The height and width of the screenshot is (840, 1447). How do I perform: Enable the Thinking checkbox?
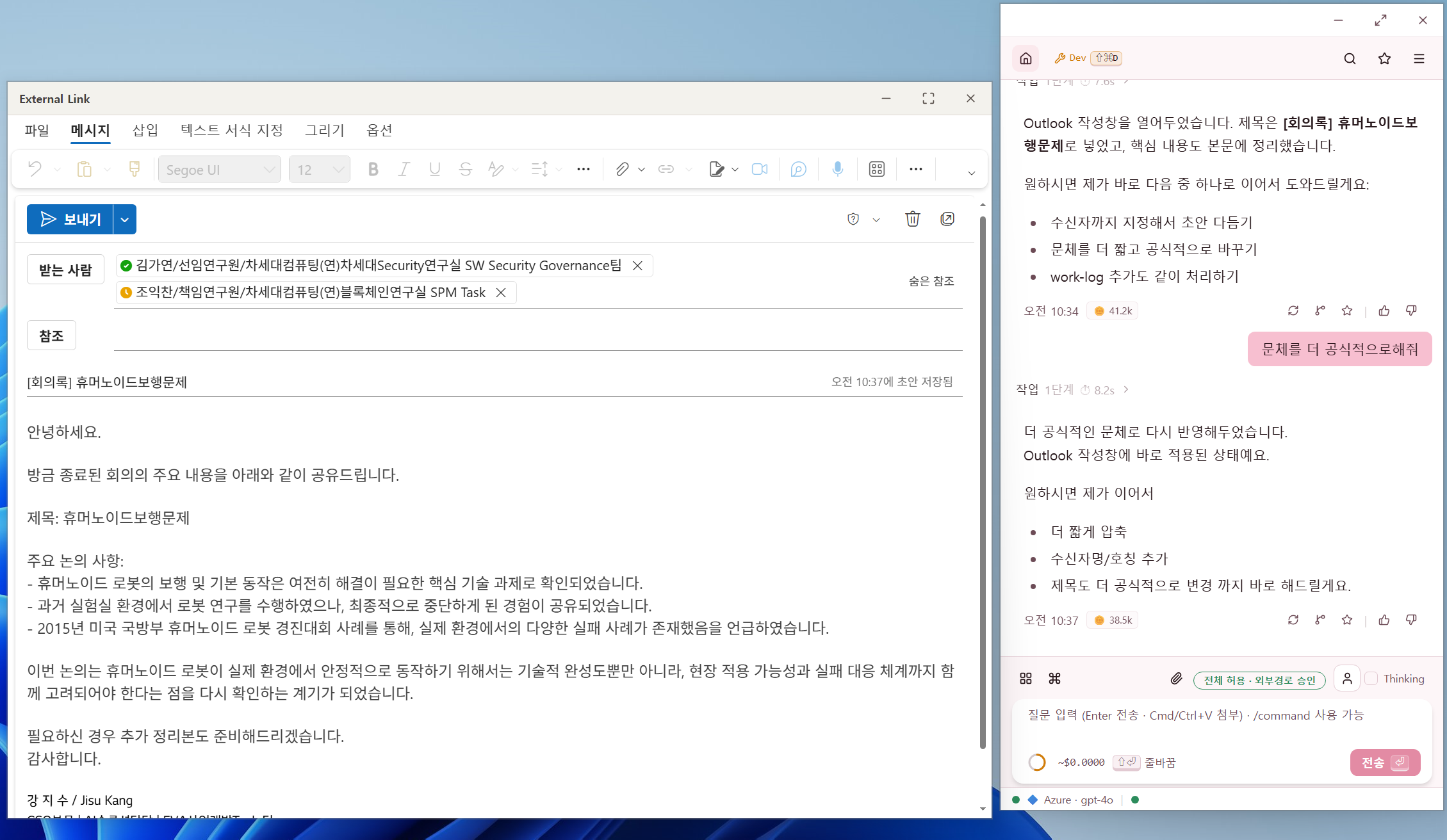(1371, 679)
